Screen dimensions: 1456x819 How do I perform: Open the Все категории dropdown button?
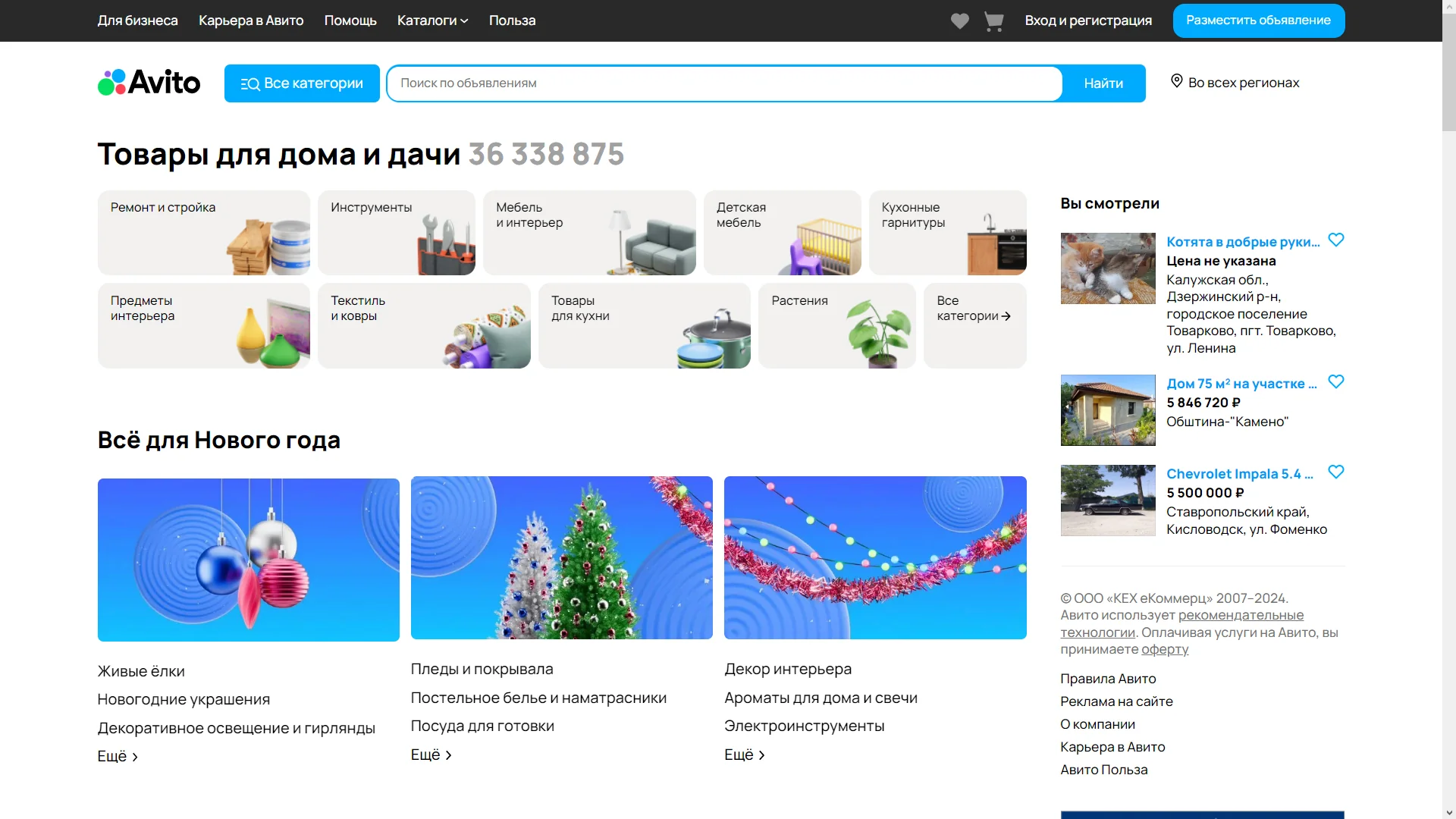tap(302, 83)
